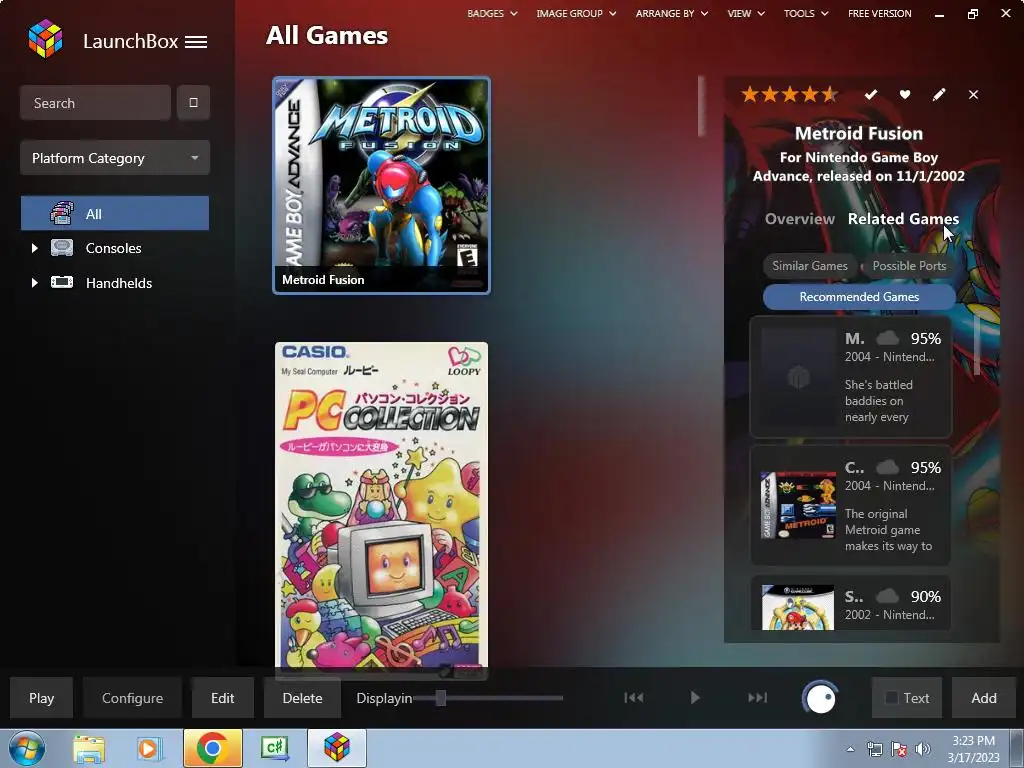Click the Handhelds category icon
This screenshot has height=768, width=1024.
(62, 282)
